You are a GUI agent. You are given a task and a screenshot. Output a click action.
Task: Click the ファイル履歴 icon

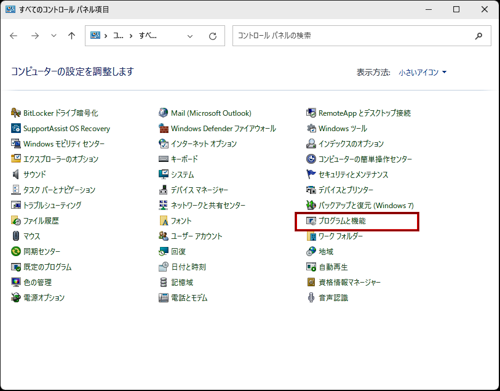[x=16, y=221]
